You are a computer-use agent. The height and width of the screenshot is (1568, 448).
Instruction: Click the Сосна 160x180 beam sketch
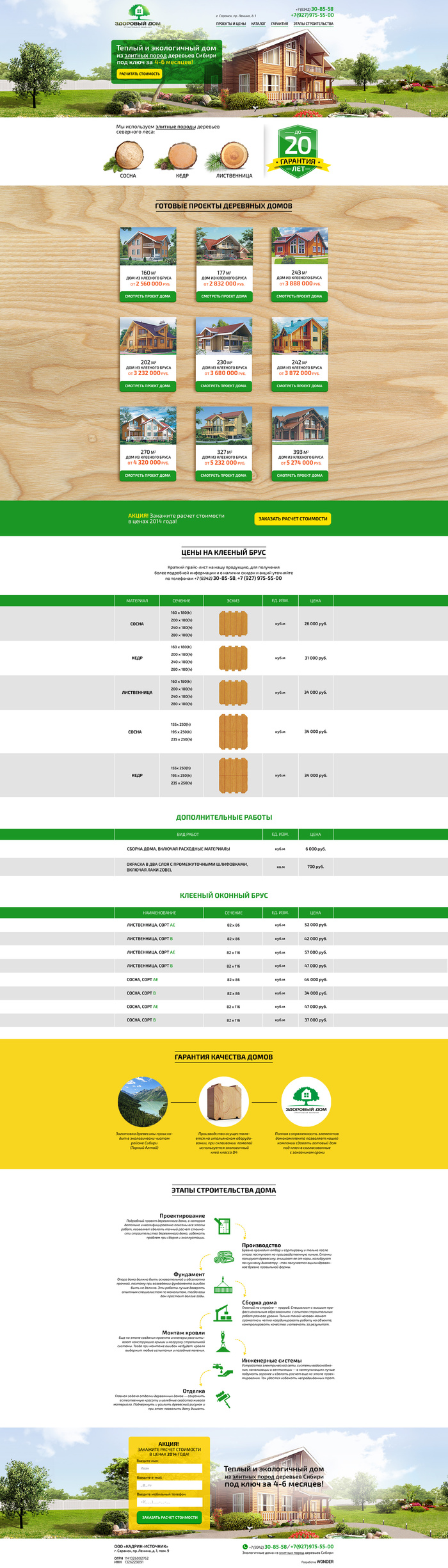point(233,623)
